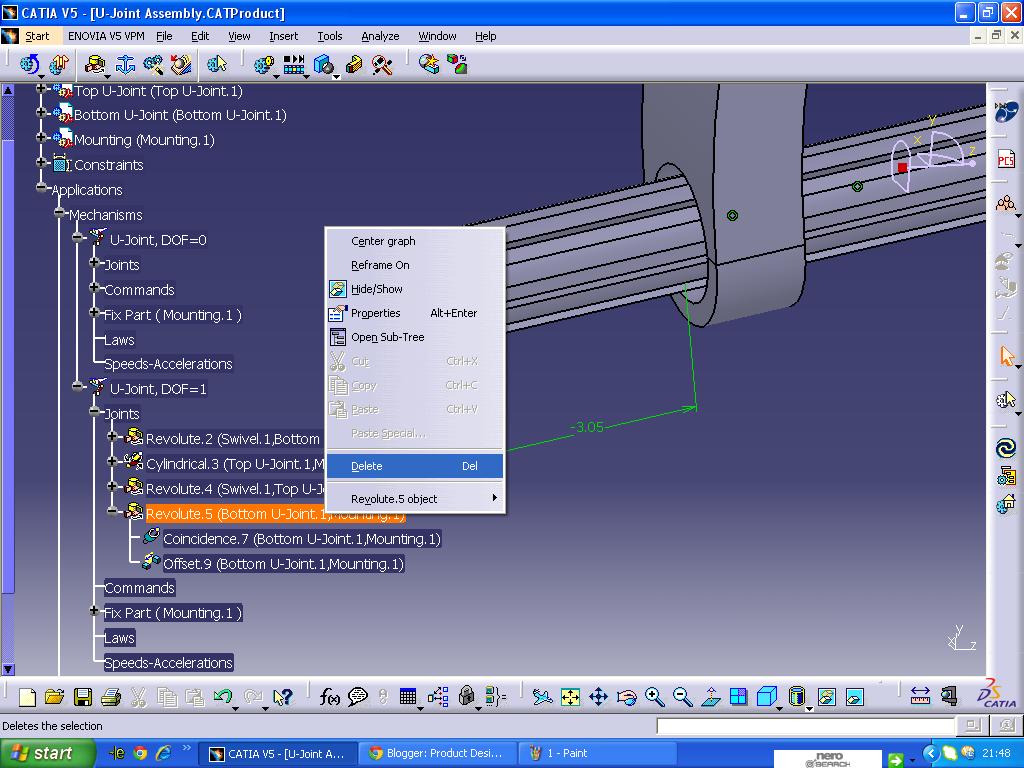Expand the Top U-Joint tree node
The image size is (1024, 768).
coord(41,88)
